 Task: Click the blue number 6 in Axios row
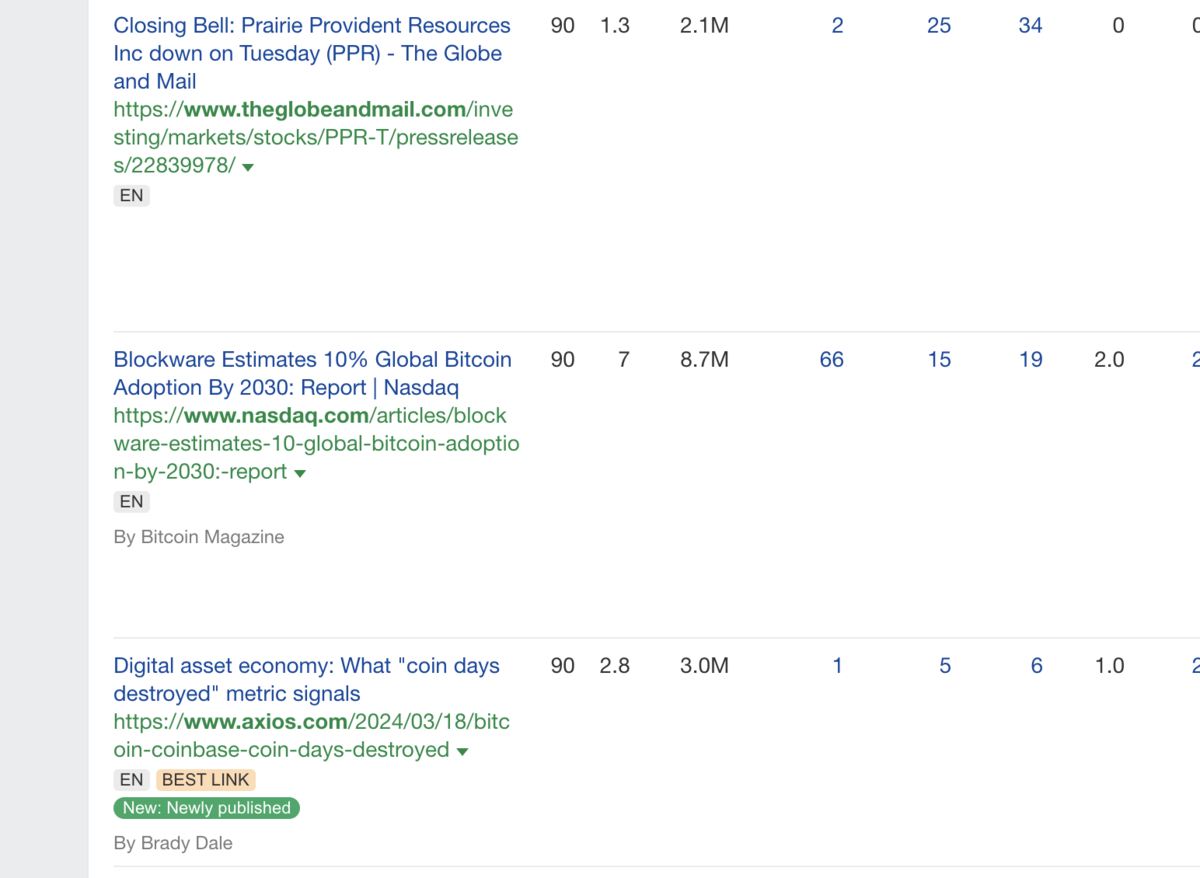pyautogui.click(x=1036, y=666)
